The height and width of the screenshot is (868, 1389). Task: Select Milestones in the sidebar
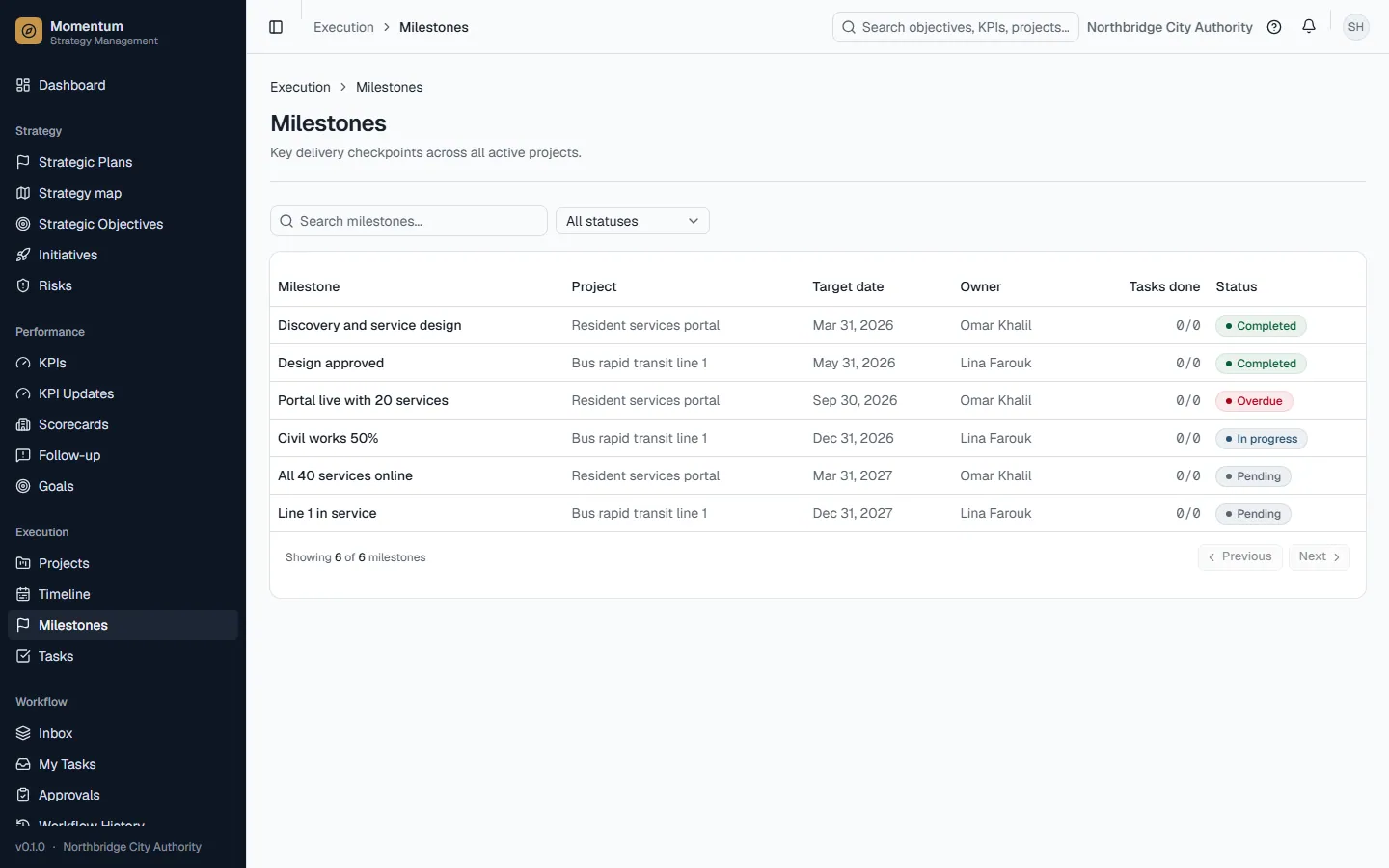[x=123, y=625]
